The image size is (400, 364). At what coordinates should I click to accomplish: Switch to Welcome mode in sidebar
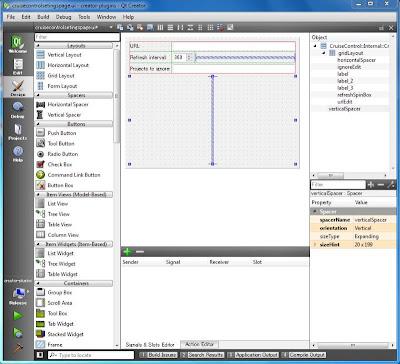point(18,45)
